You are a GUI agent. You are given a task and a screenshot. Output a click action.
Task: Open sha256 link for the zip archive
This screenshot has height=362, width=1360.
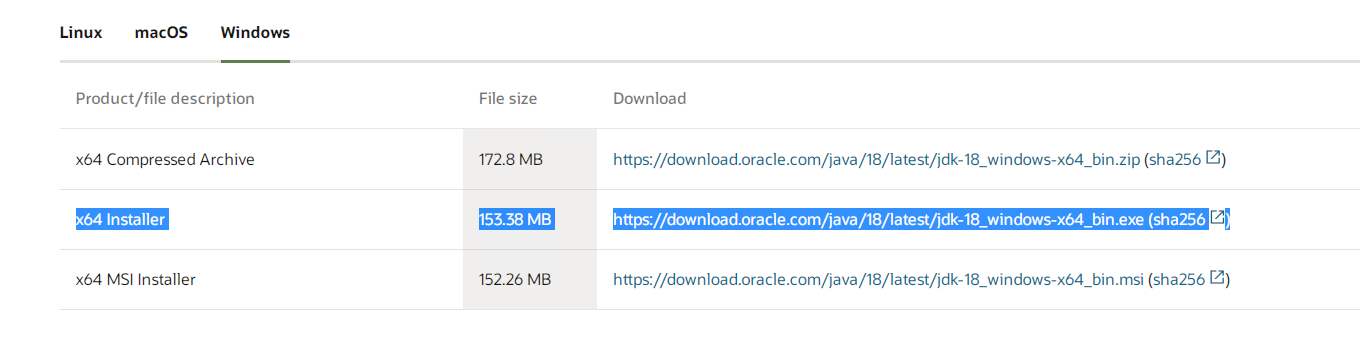pyautogui.click(x=1176, y=159)
